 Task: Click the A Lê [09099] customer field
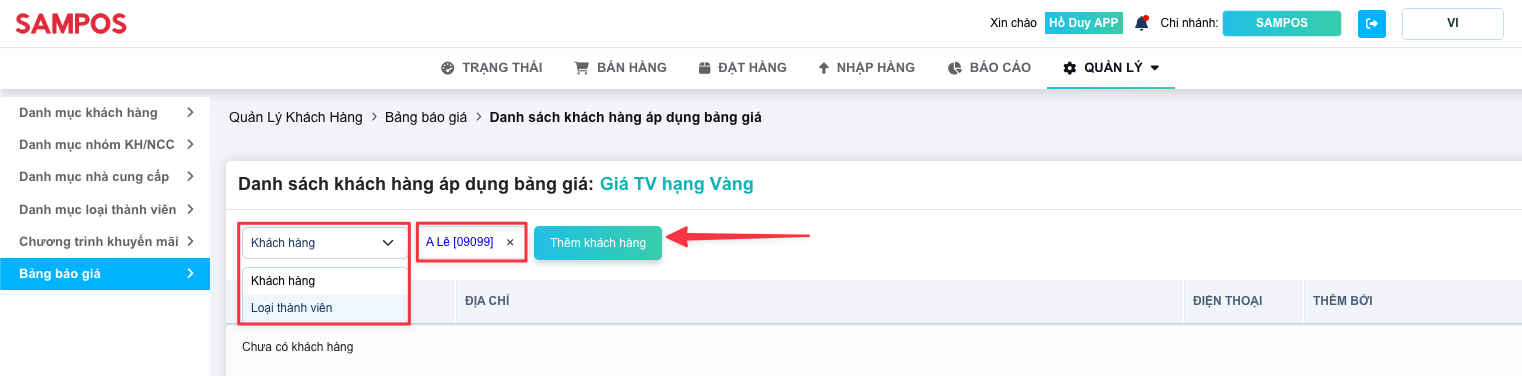[x=471, y=242]
